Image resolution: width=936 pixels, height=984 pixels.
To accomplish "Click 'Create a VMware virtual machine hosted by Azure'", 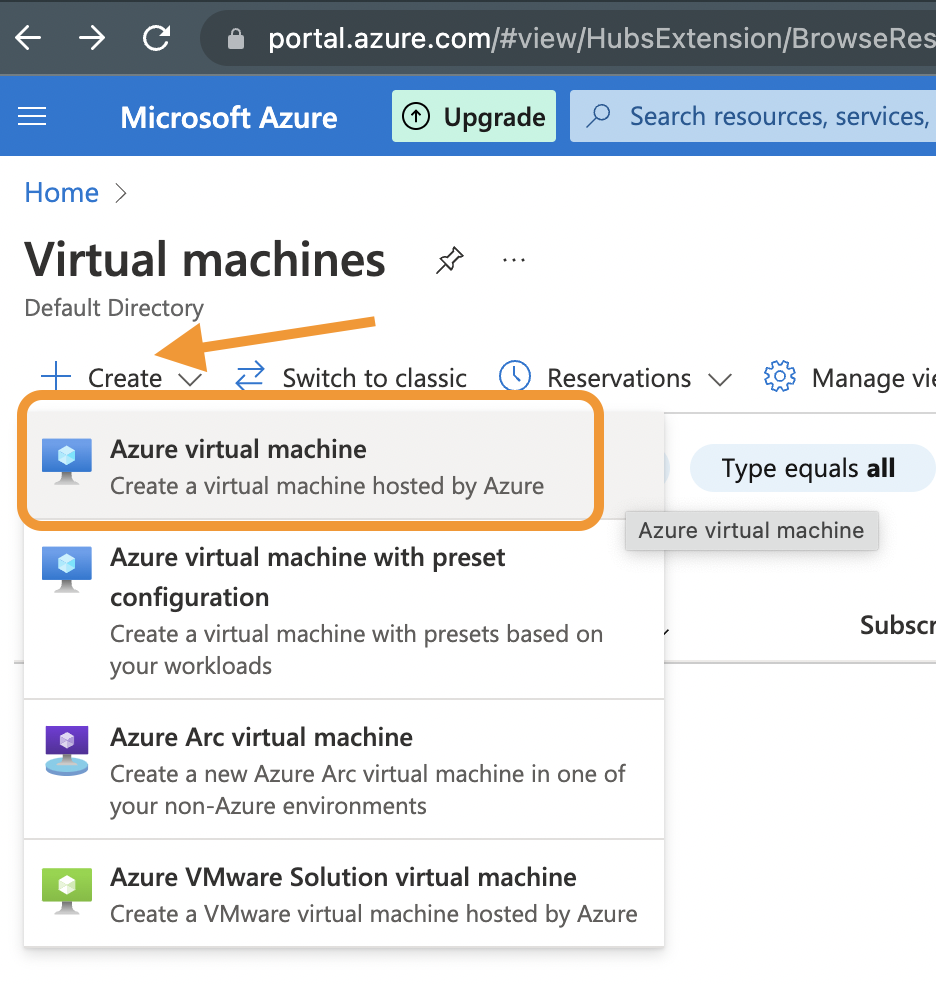I will point(374,914).
